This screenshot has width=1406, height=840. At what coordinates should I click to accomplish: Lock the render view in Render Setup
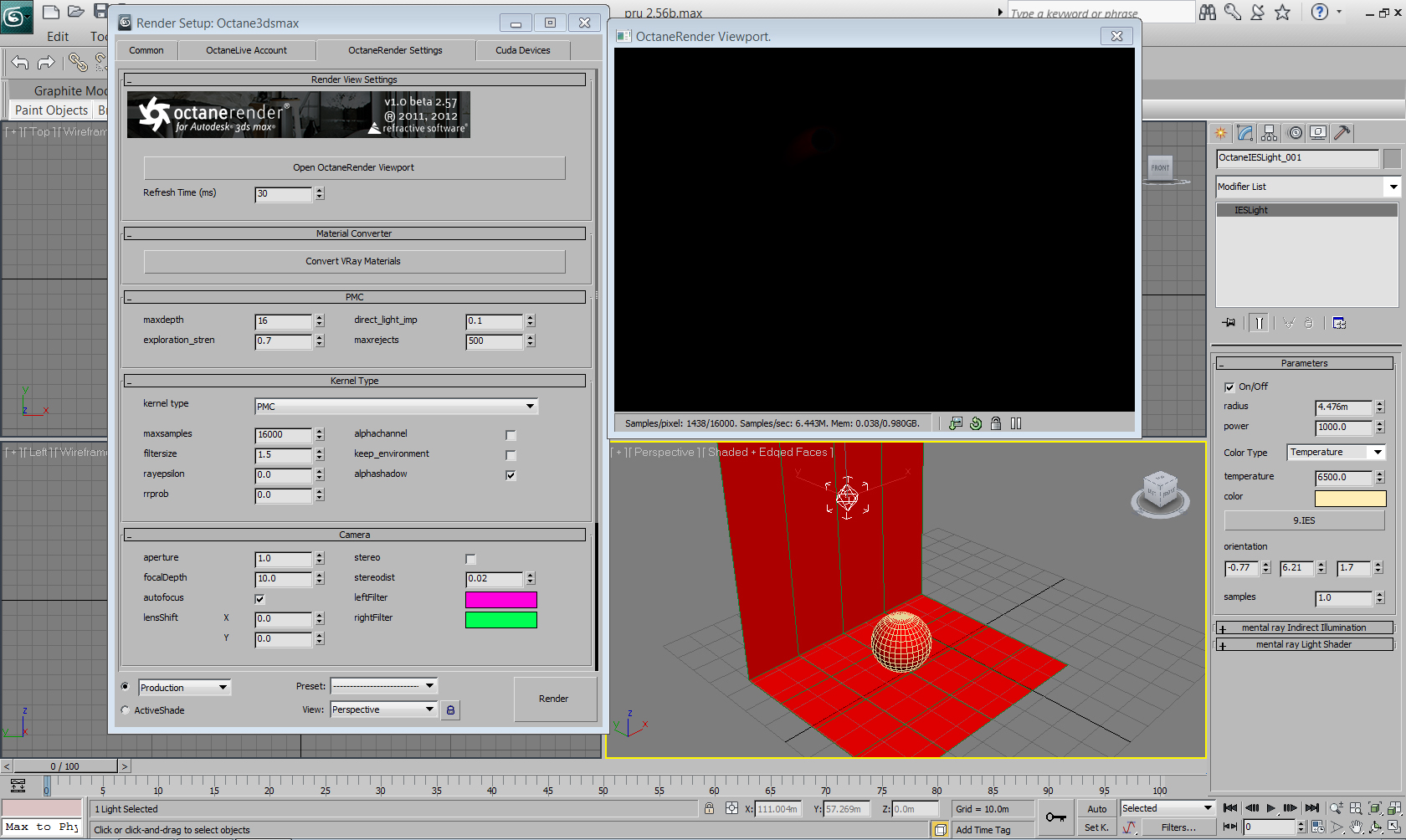(450, 709)
